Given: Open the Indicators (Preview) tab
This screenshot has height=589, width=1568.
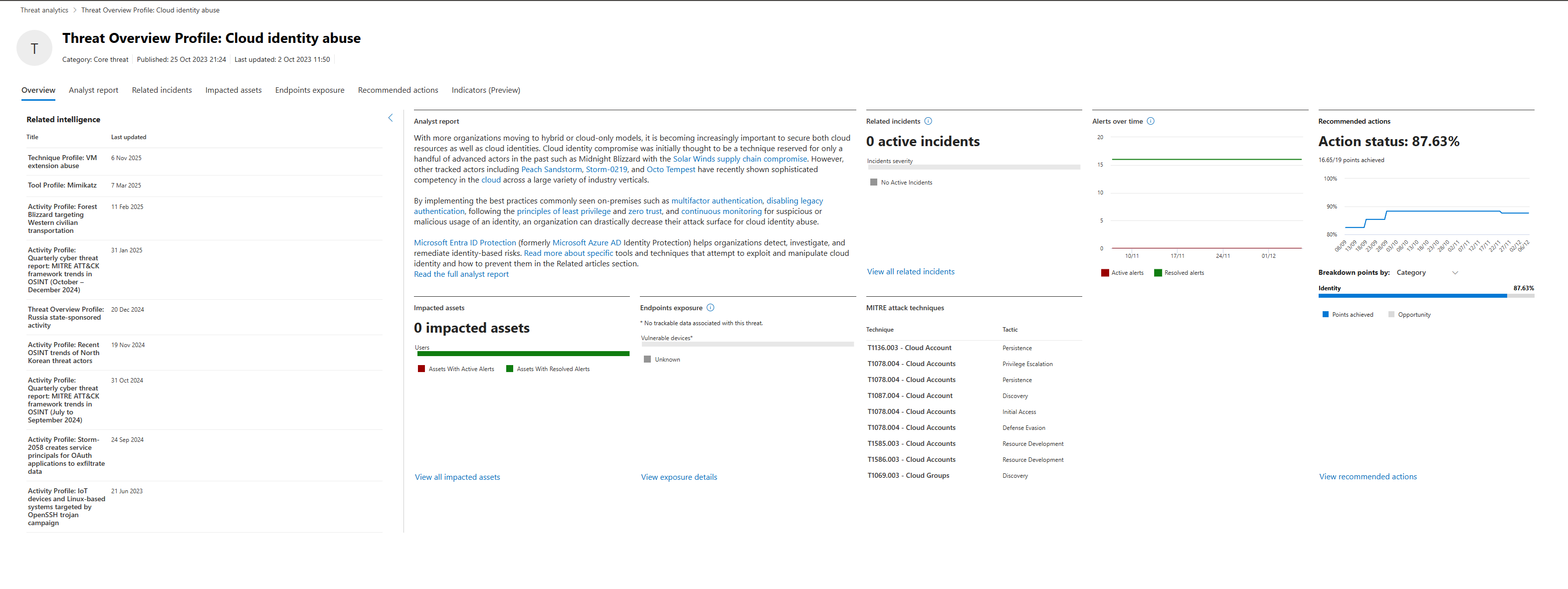Looking at the screenshot, I should [x=485, y=90].
